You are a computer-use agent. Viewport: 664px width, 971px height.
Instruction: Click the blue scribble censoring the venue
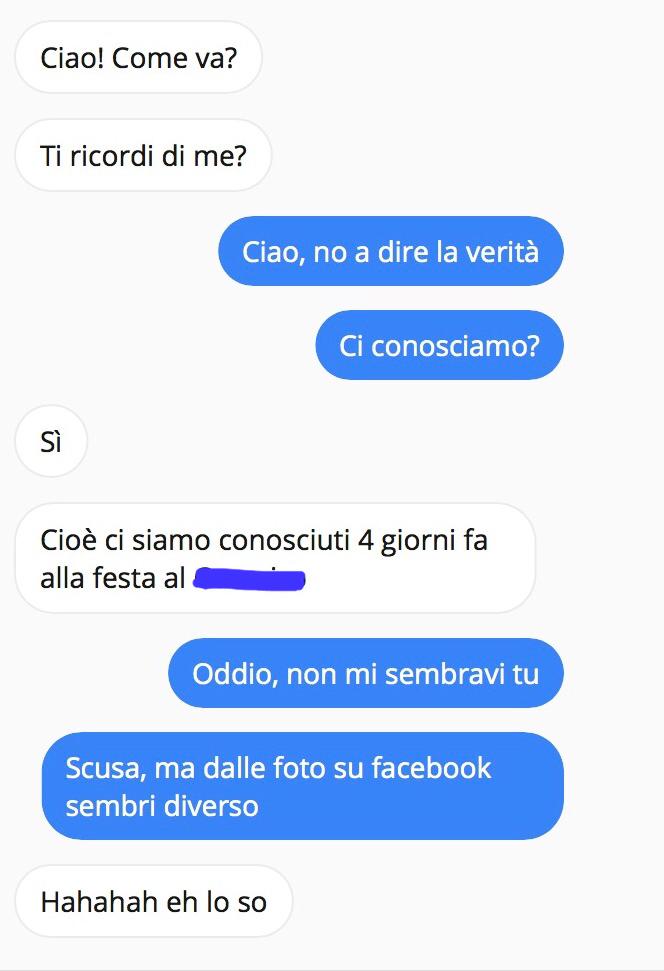[x=249, y=580]
